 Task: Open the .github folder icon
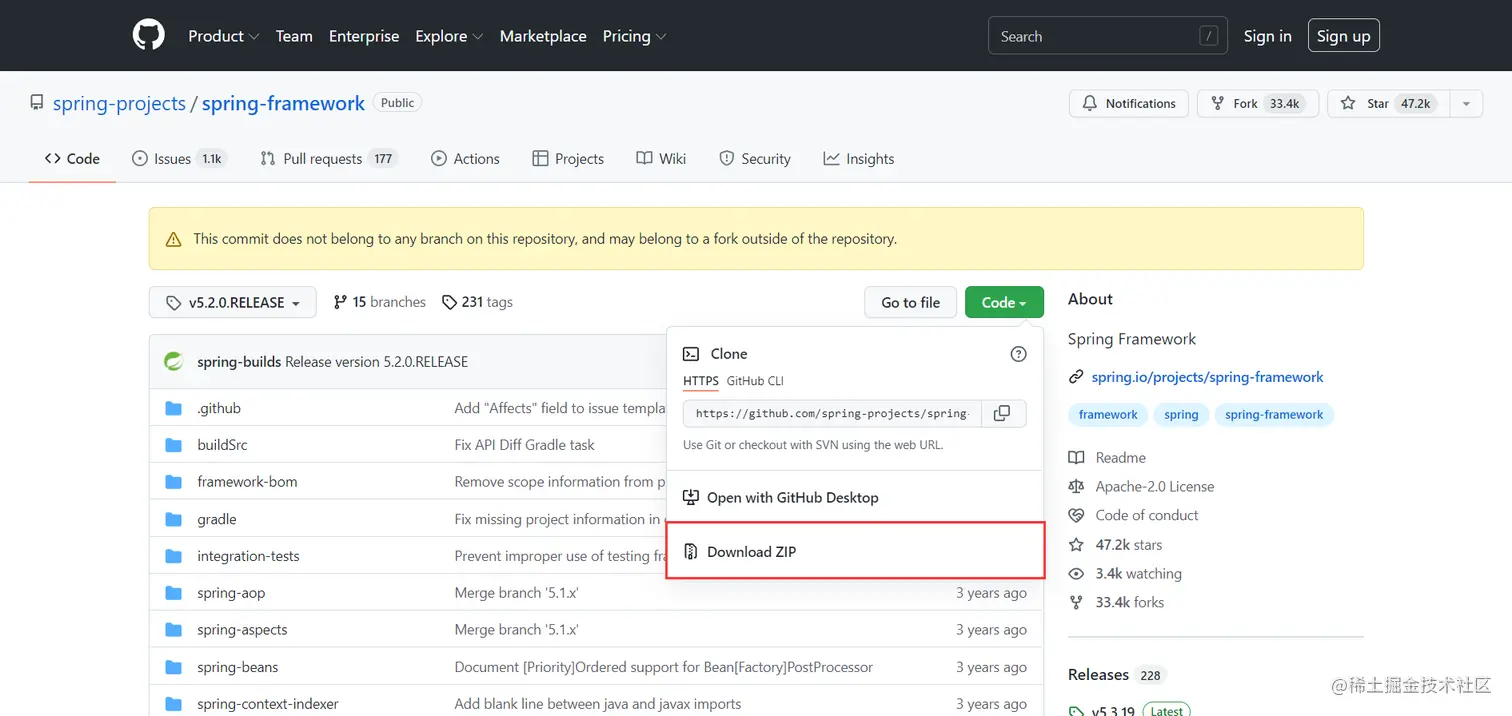click(174, 408)
